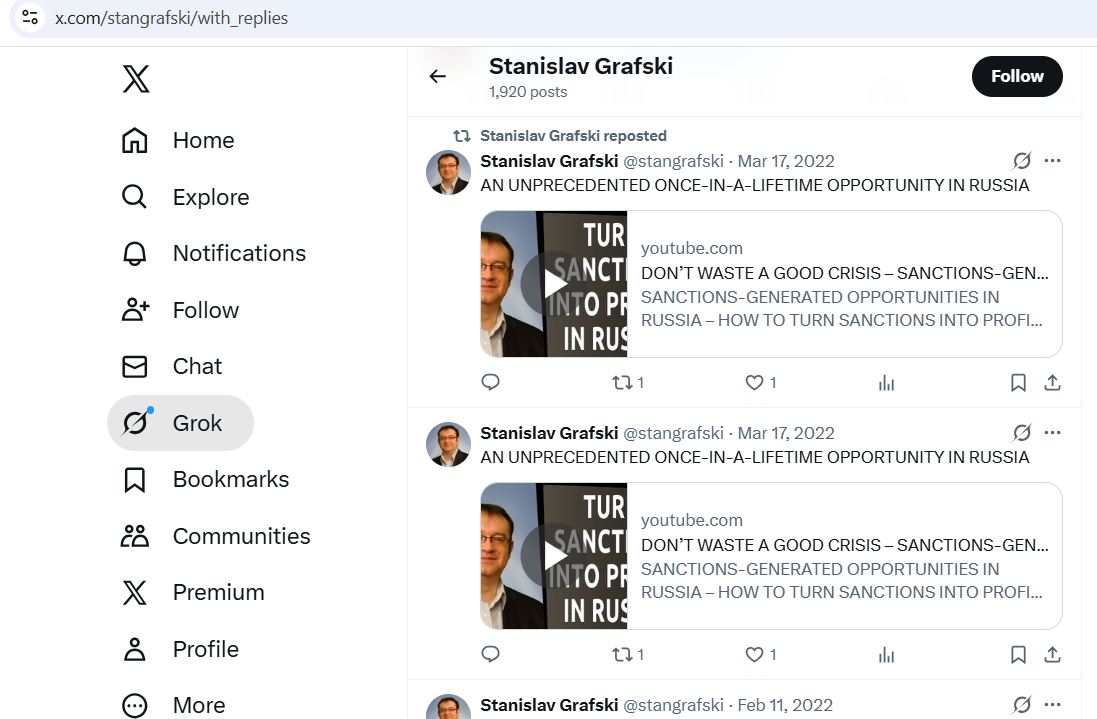The width and height of the screenshot is (1097, 719).
Task: Open the second post's three-dot menu
Action: 1052,433
